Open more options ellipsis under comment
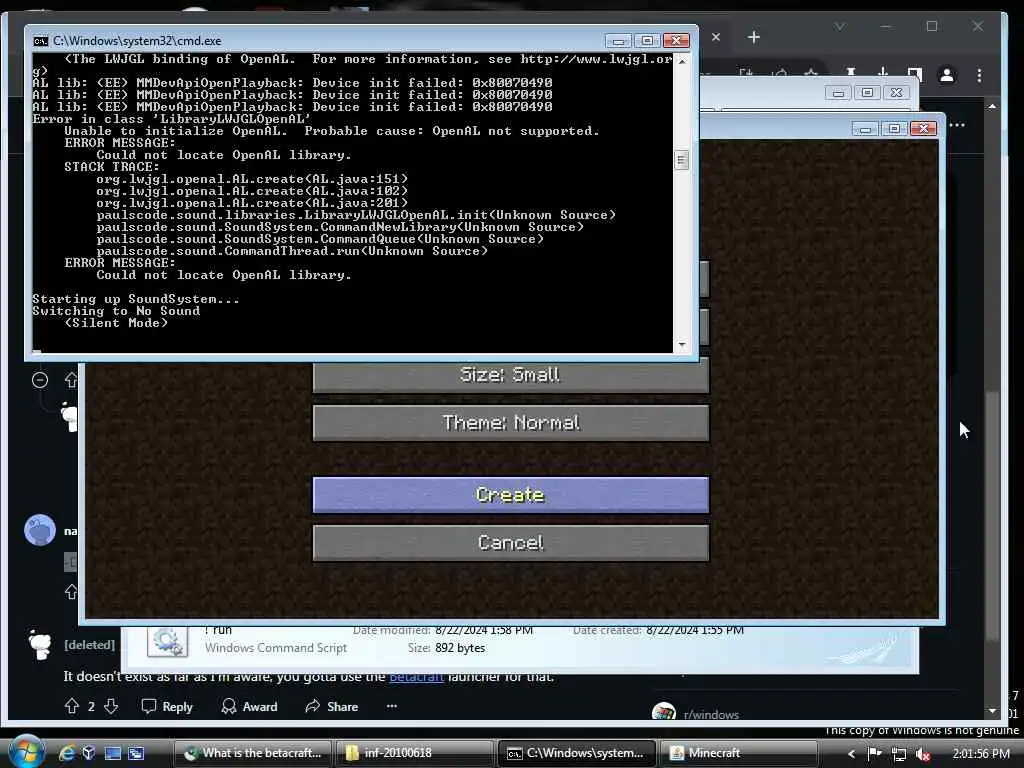The height and width of the screenshot is (768, 1024). [392, 706]
